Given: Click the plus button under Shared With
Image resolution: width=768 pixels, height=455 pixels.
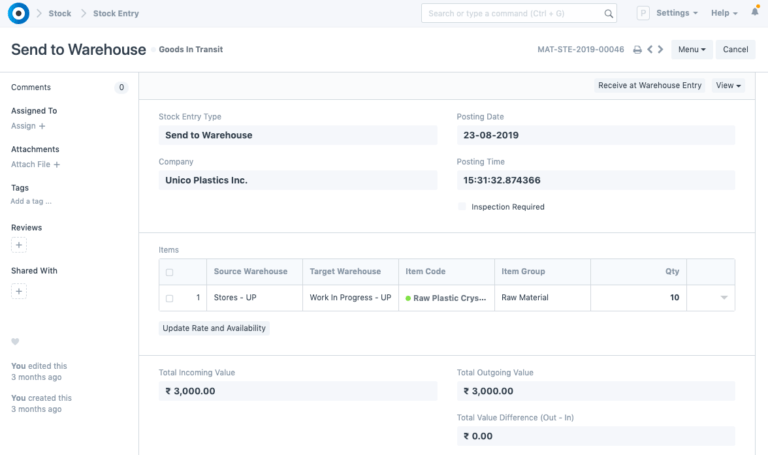Looking at the screenshot, I should coord(19,291).
